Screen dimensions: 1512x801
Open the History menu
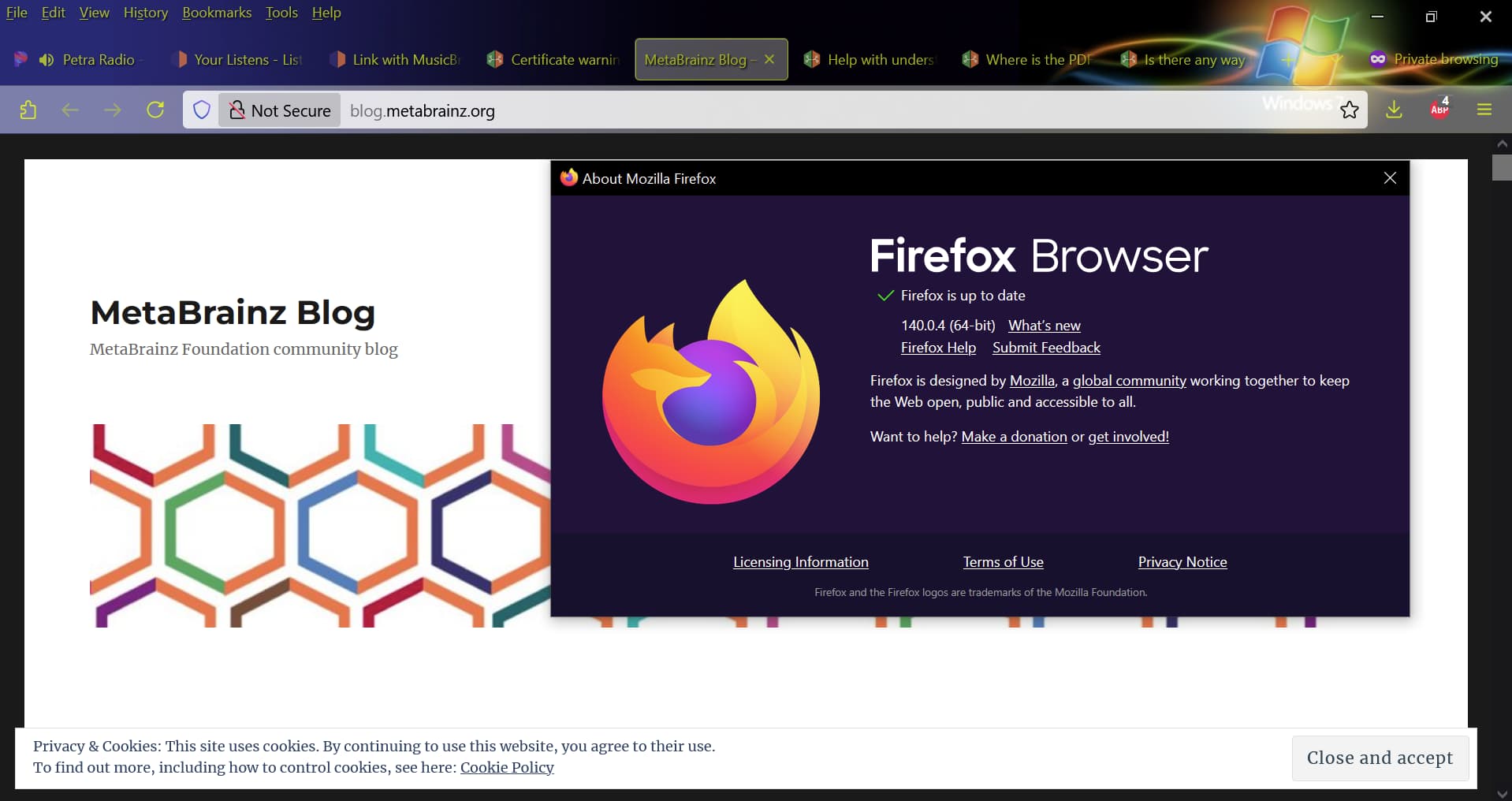point(146,13)
